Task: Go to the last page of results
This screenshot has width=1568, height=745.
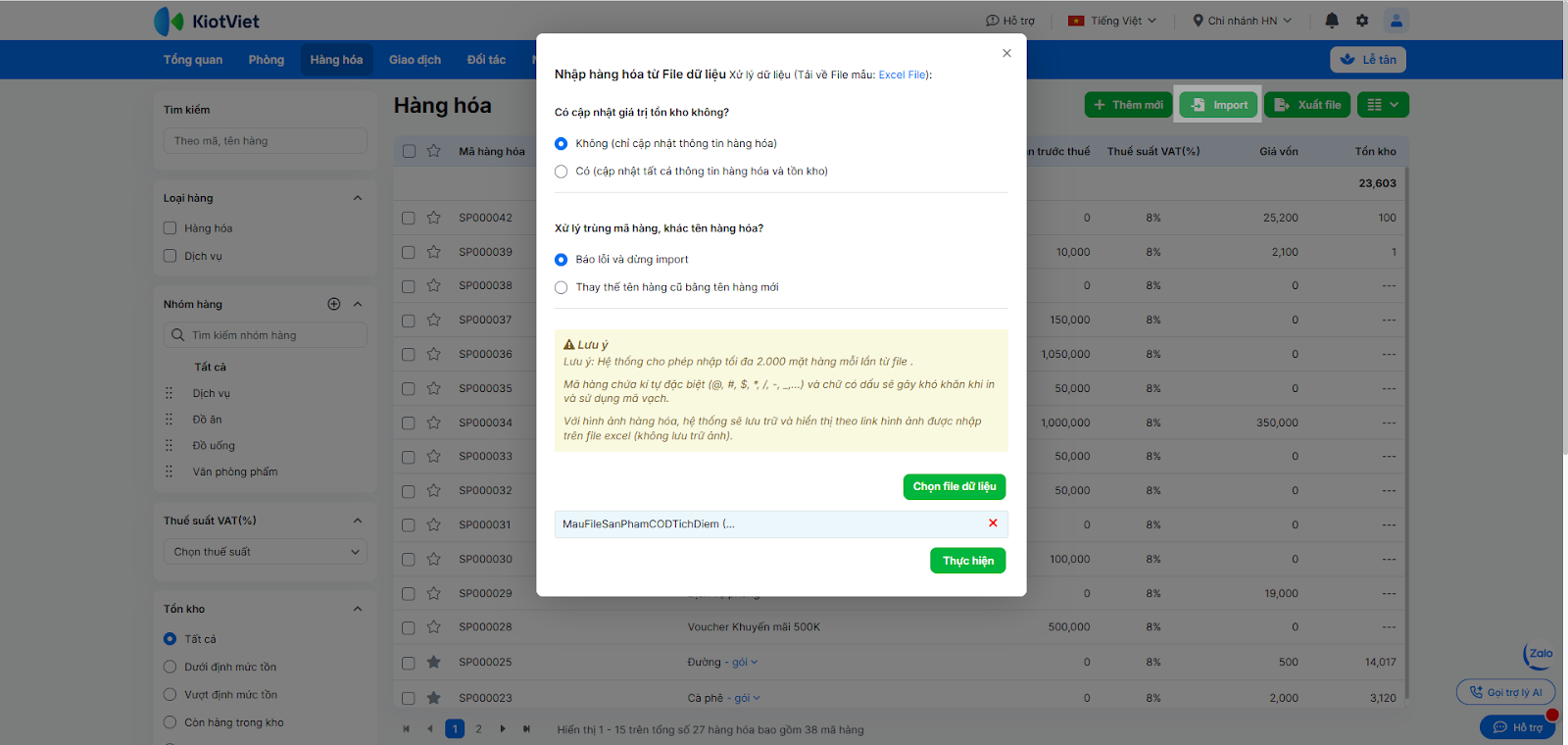Action: click(527, 729)
